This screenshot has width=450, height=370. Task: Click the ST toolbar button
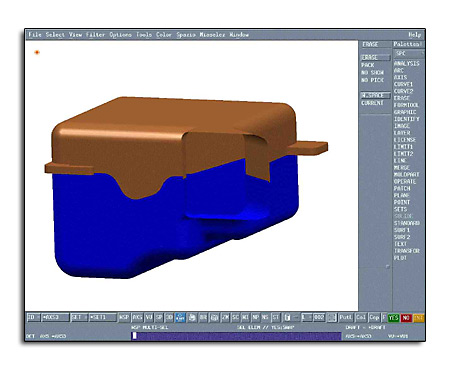(276, 317)
